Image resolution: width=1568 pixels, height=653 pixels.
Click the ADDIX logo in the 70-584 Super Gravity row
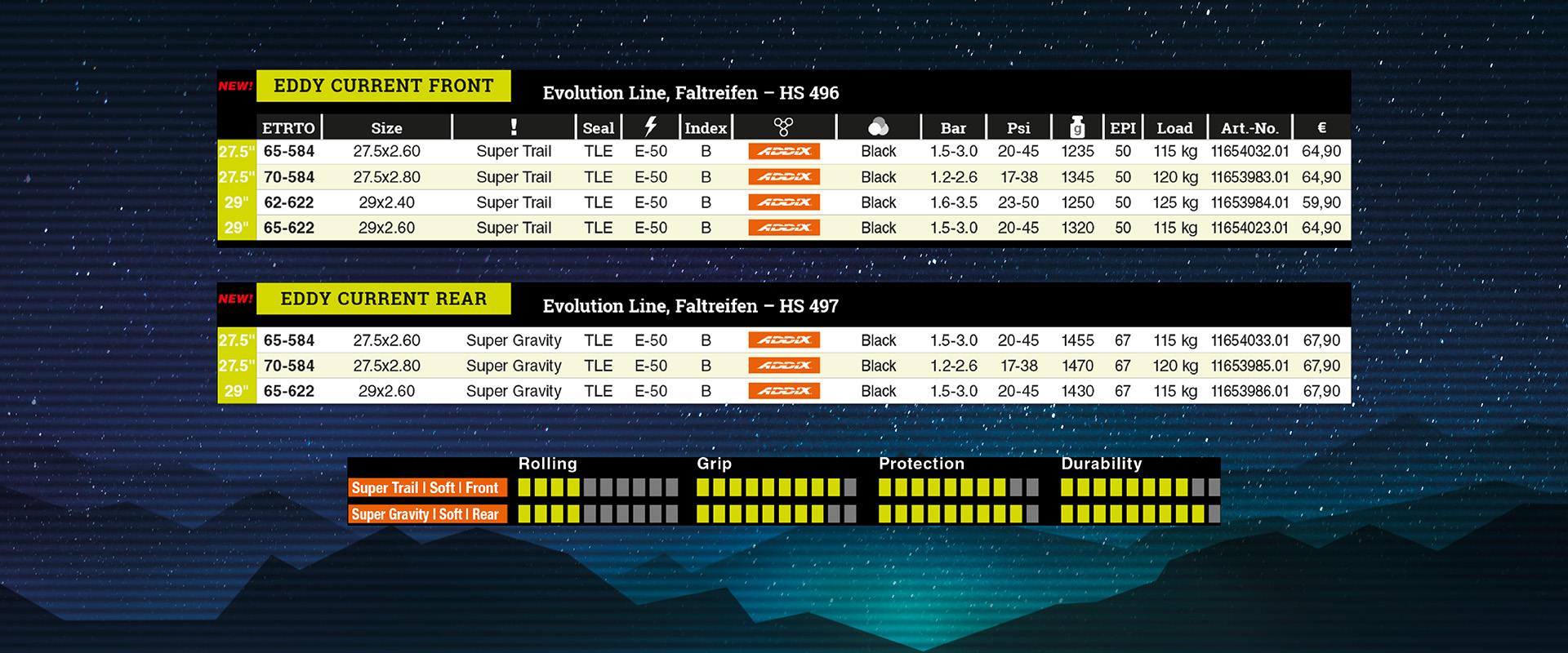point(784,366)
